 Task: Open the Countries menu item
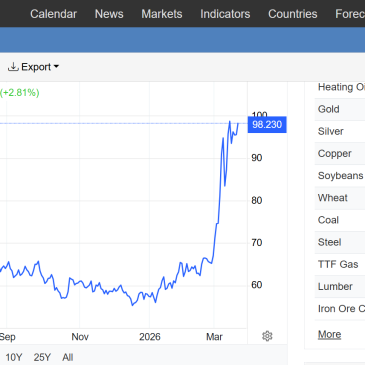coord(293,14)
